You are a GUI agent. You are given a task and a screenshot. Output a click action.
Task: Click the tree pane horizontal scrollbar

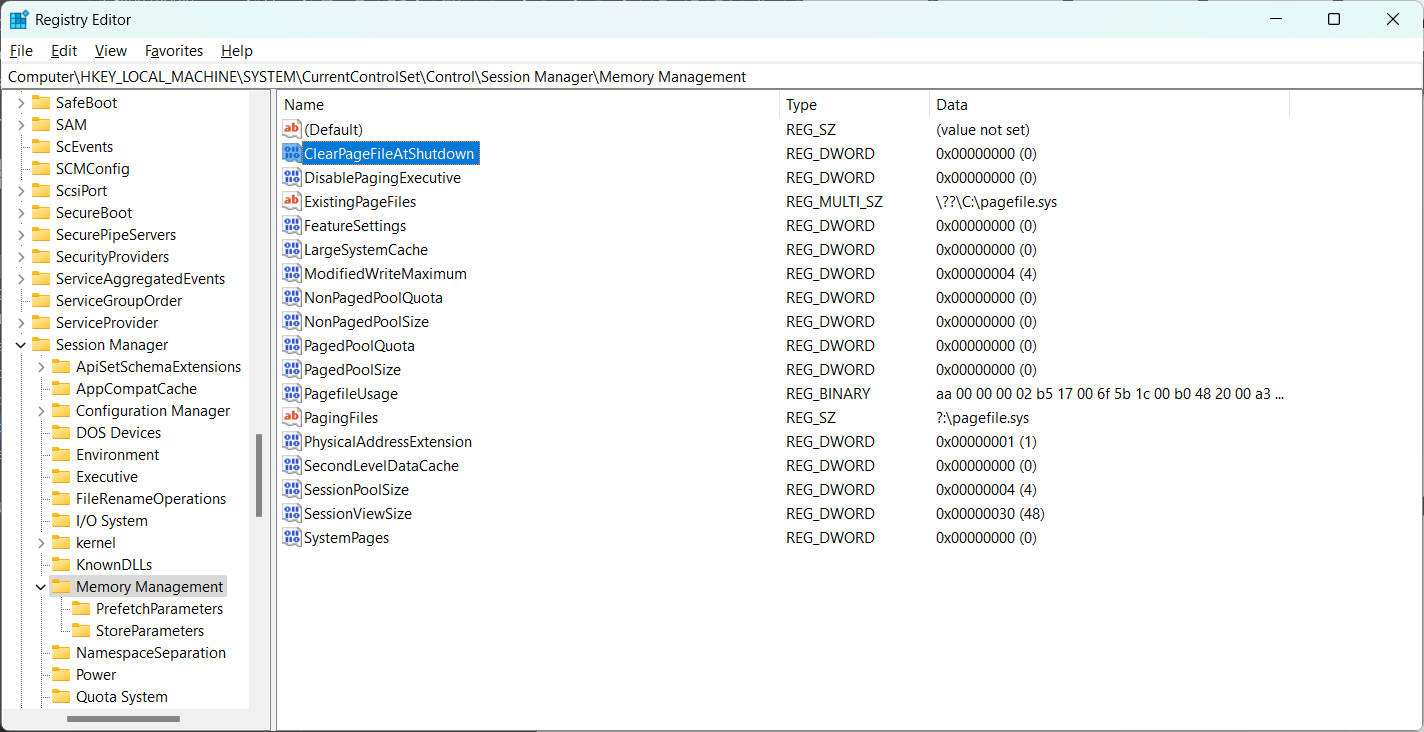point(123,719)
